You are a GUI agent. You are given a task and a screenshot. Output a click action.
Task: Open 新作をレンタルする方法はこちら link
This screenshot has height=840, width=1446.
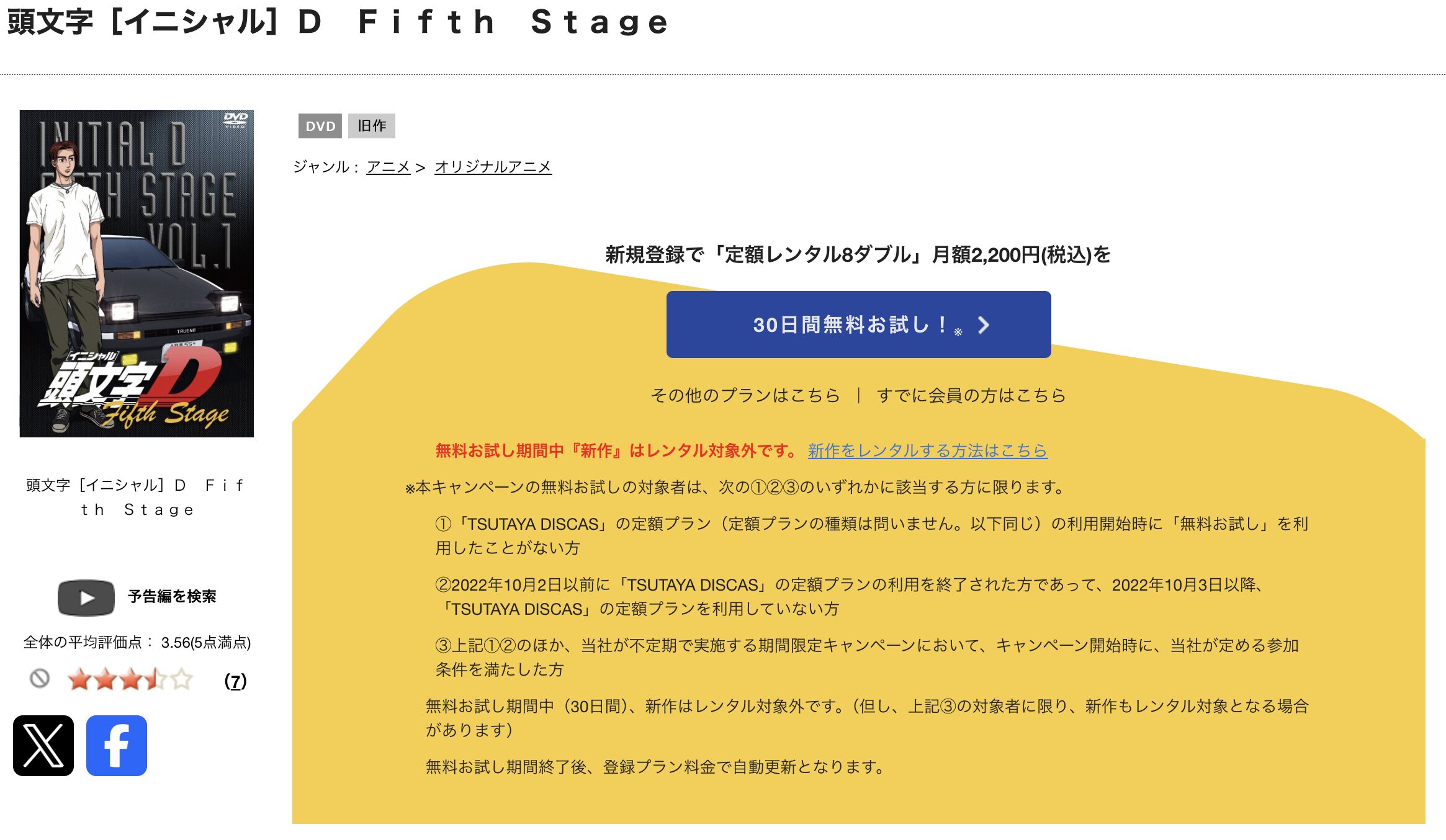click(x=927, y=450)
